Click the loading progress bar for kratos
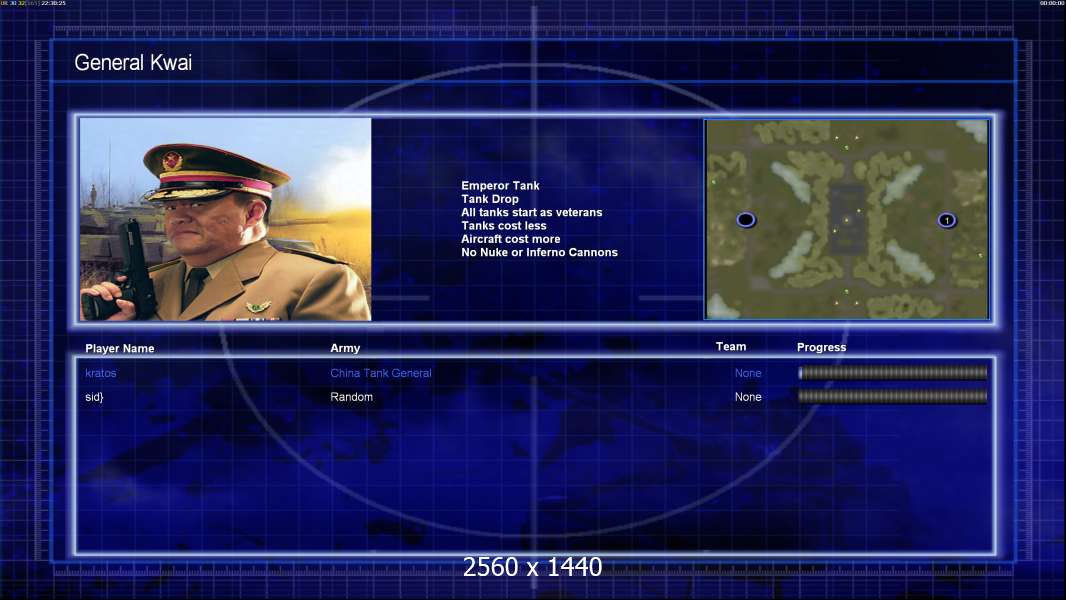Image resolution: width=1066 pixels, height=600 pixels. click(893, 372)
